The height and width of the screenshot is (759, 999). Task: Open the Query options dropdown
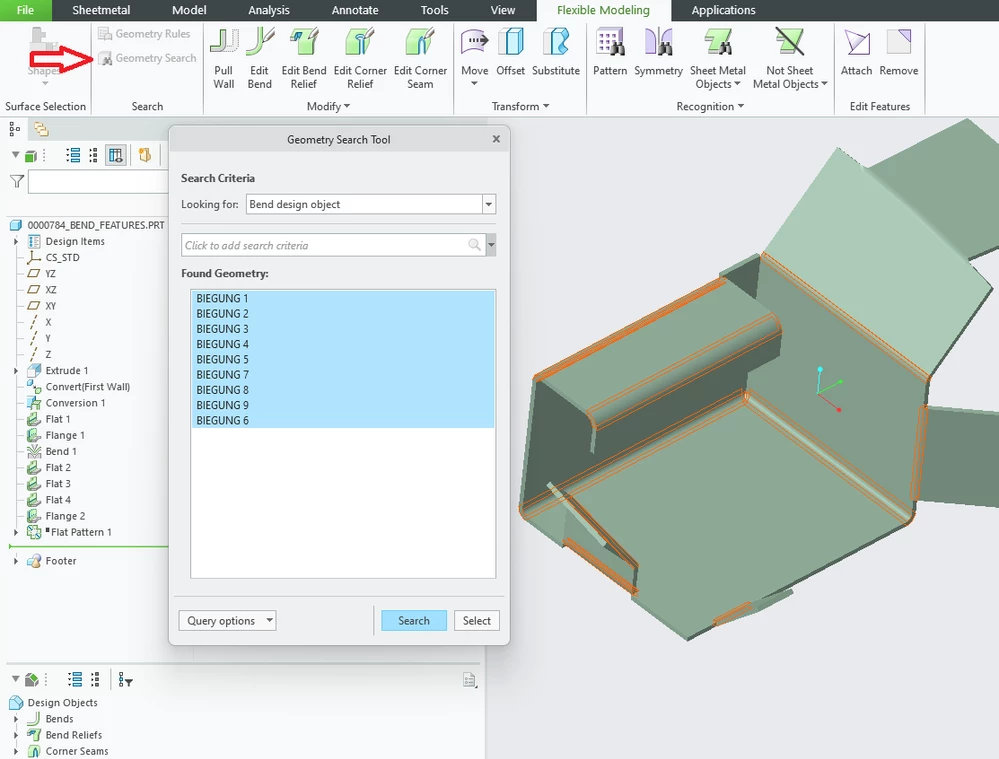coord(227,620)
